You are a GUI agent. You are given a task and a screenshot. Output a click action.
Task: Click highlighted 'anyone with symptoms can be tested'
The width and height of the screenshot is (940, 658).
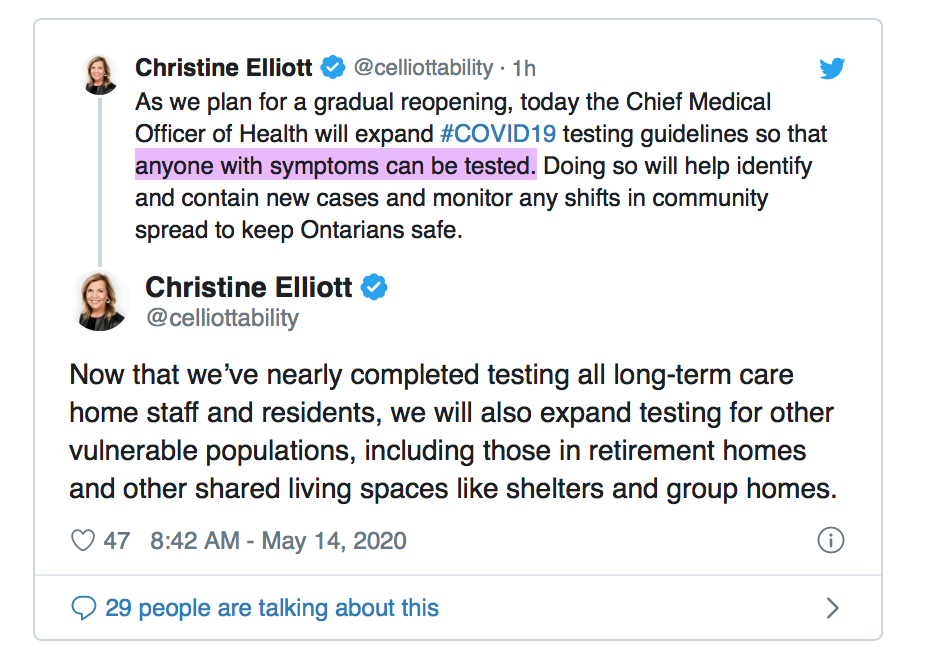[x=335, y=165]
